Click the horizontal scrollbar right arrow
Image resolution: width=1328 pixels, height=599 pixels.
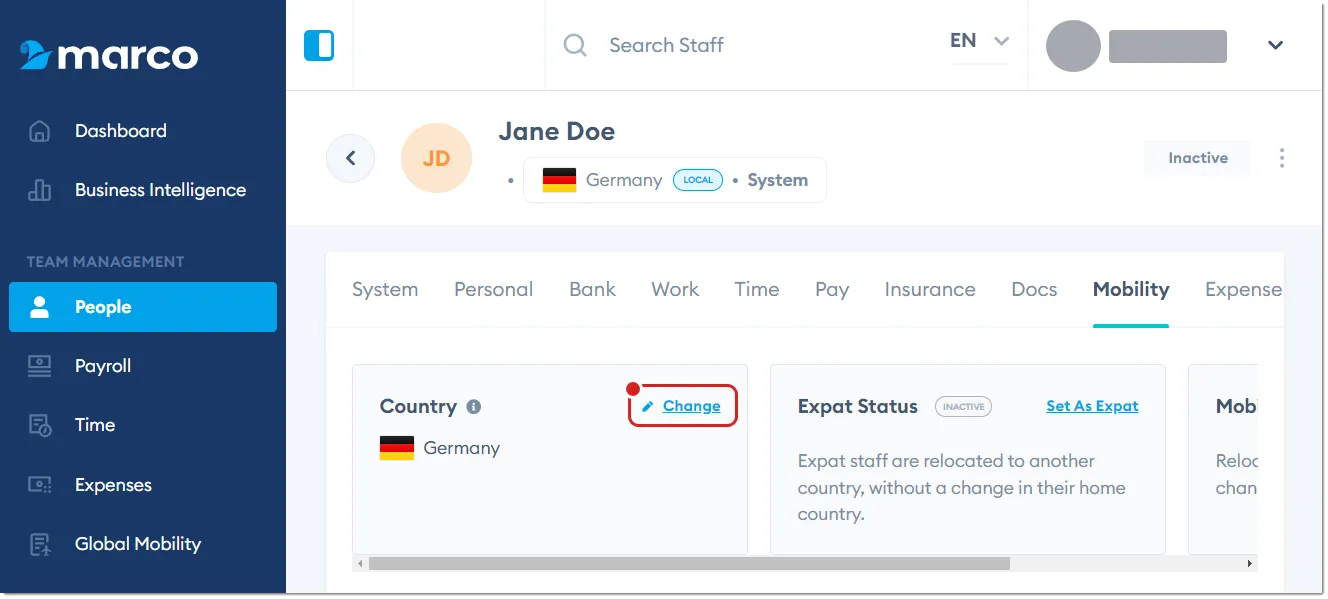(x=1250, y=564)
